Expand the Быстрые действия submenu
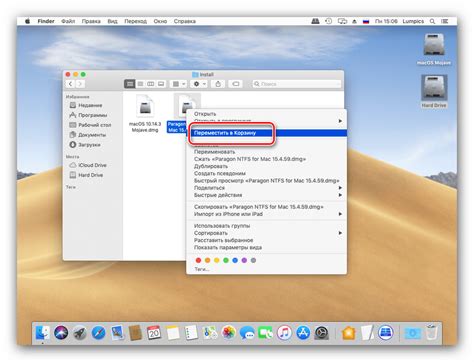The width and height of the screenshot is (474, 362). [266, 195]
